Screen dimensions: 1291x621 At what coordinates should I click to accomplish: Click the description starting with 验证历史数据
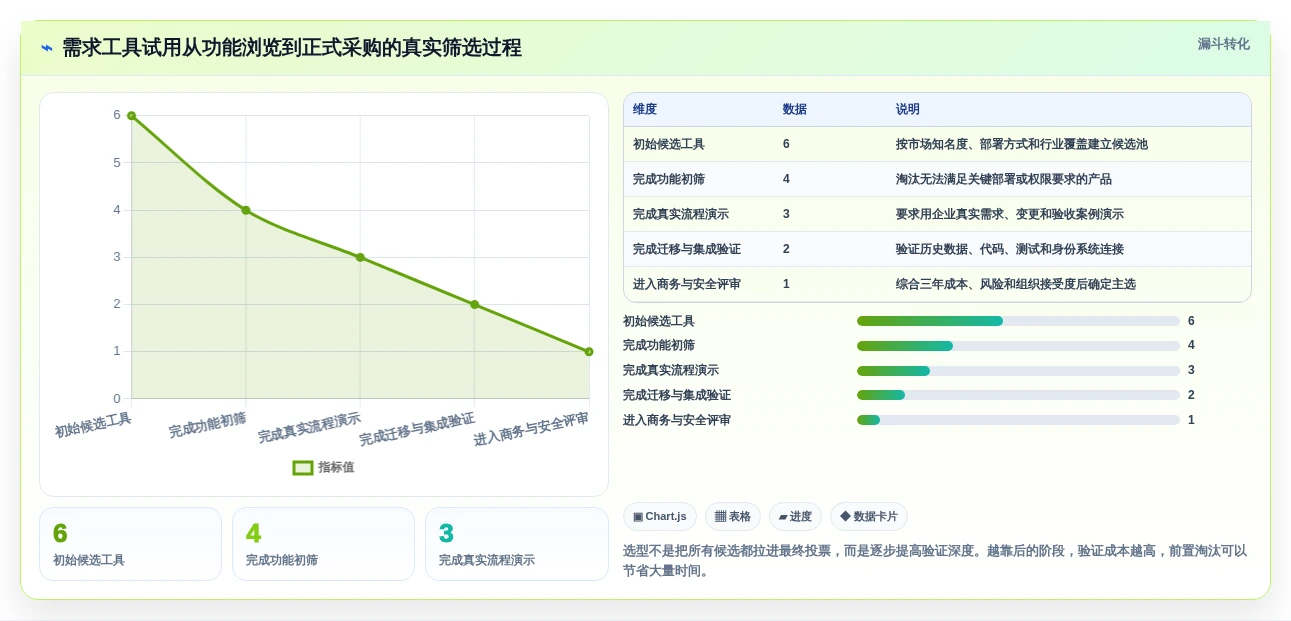pos(1010,249)
